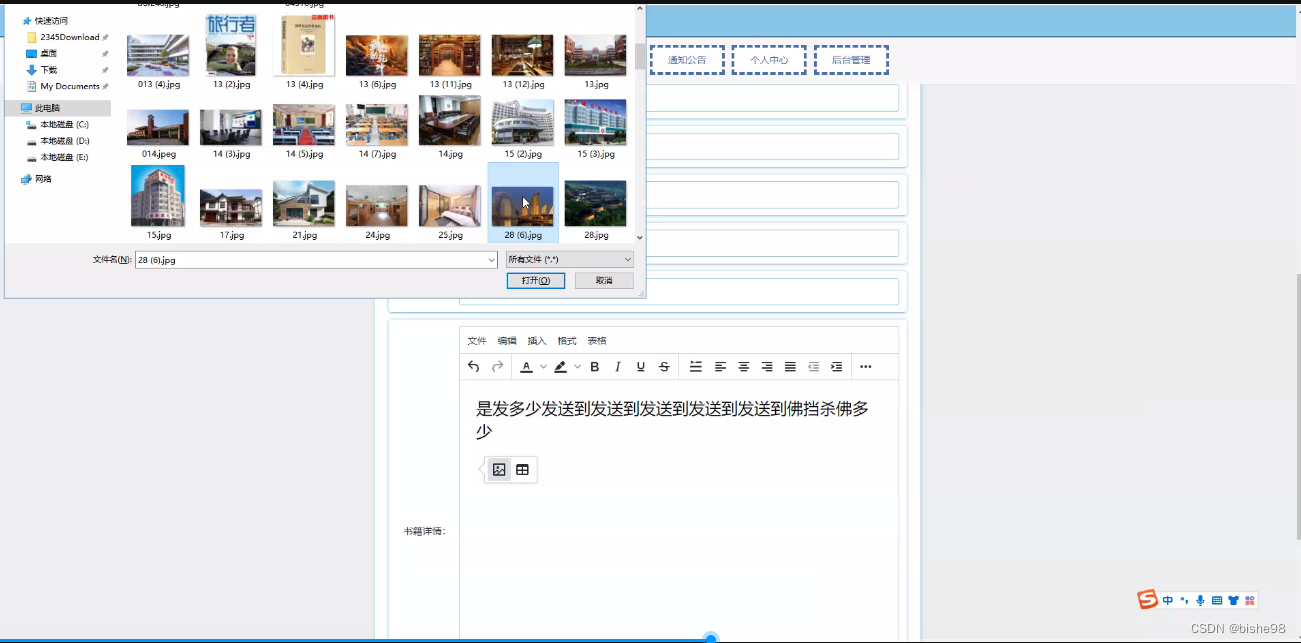The height and width of the screenshot is (643, 1301).
Task: Apply Italic formatting with the I icon
Action: click(617, 367)
